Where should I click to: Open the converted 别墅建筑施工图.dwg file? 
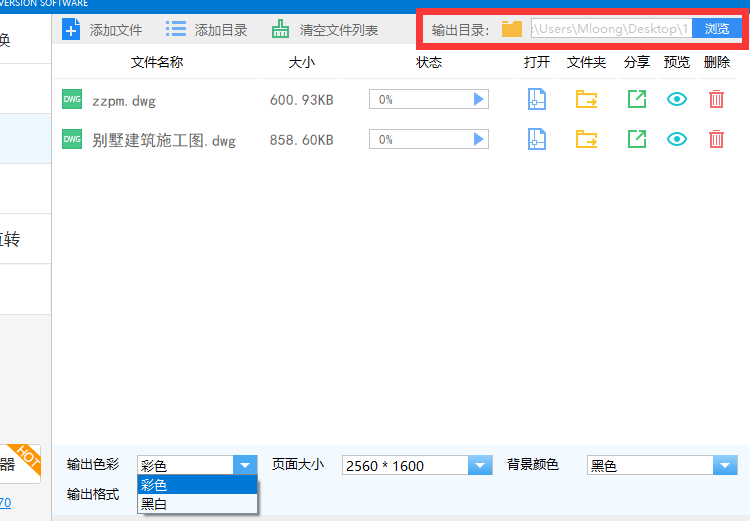tap(537, 139)
